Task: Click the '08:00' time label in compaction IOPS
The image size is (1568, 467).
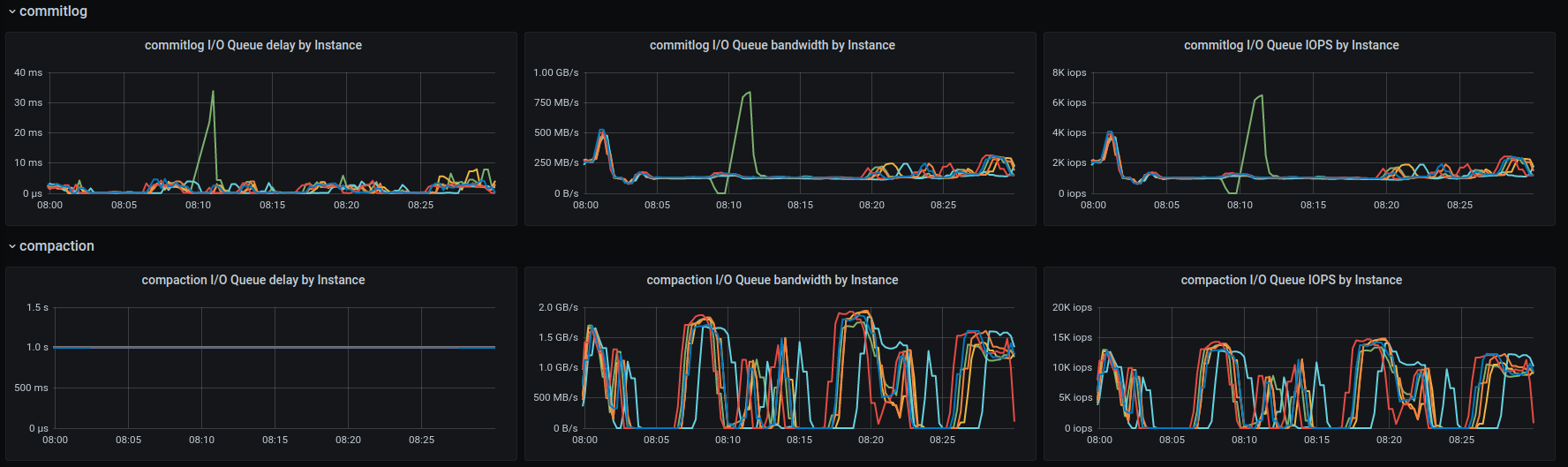Action: pyautogui.click(x=1099, y=440)
